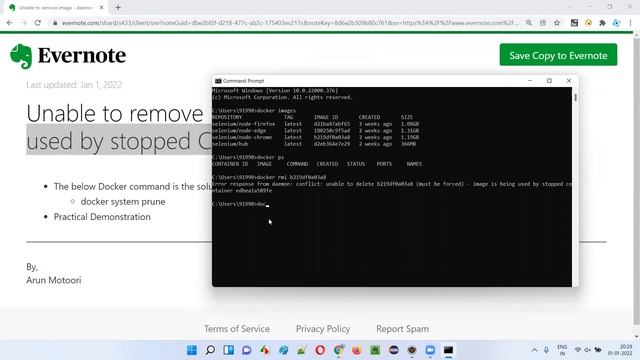
Task: Go back using browser back arrow
Action: (x=9, y=23)
